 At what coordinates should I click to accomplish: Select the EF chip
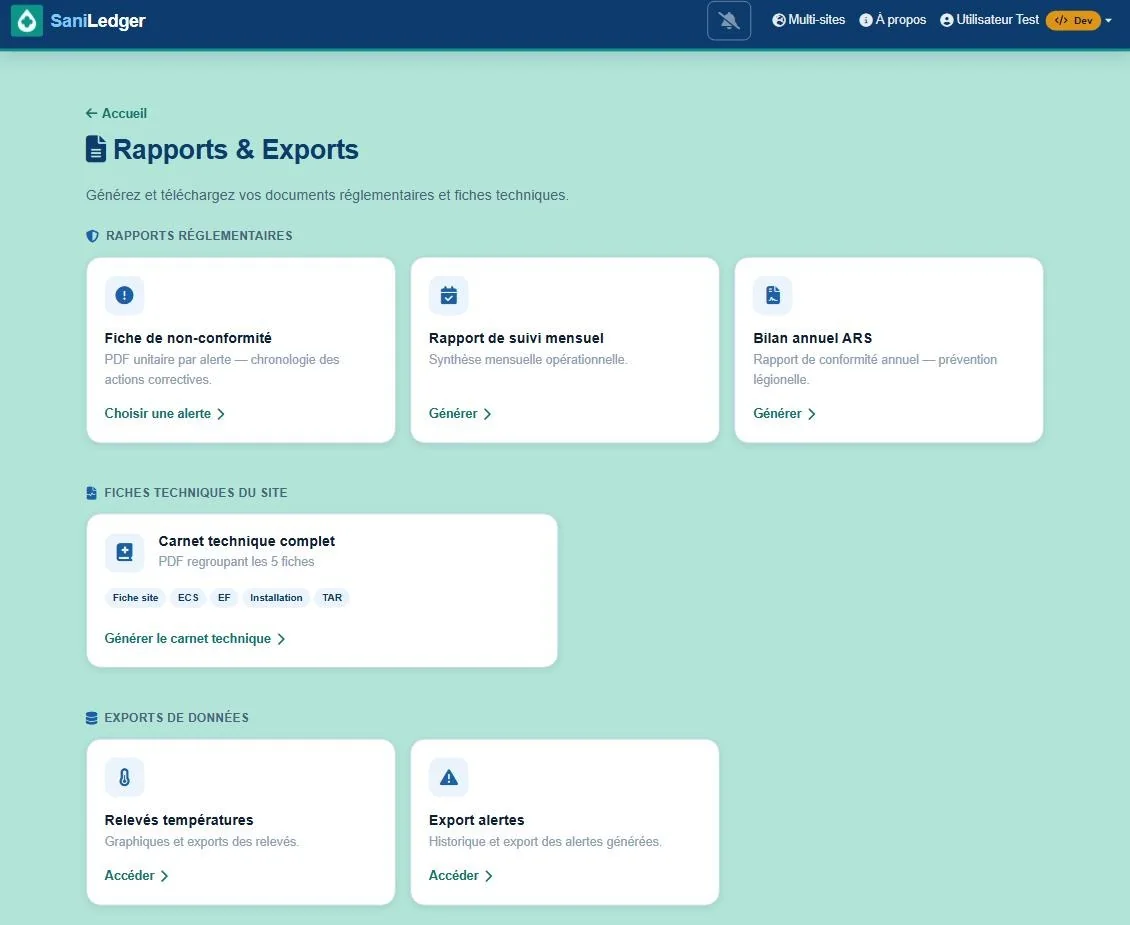224,597
